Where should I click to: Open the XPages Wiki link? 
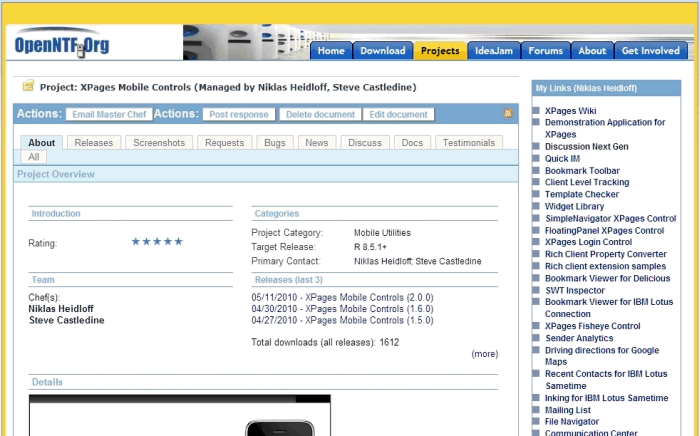tap(570, 111)
